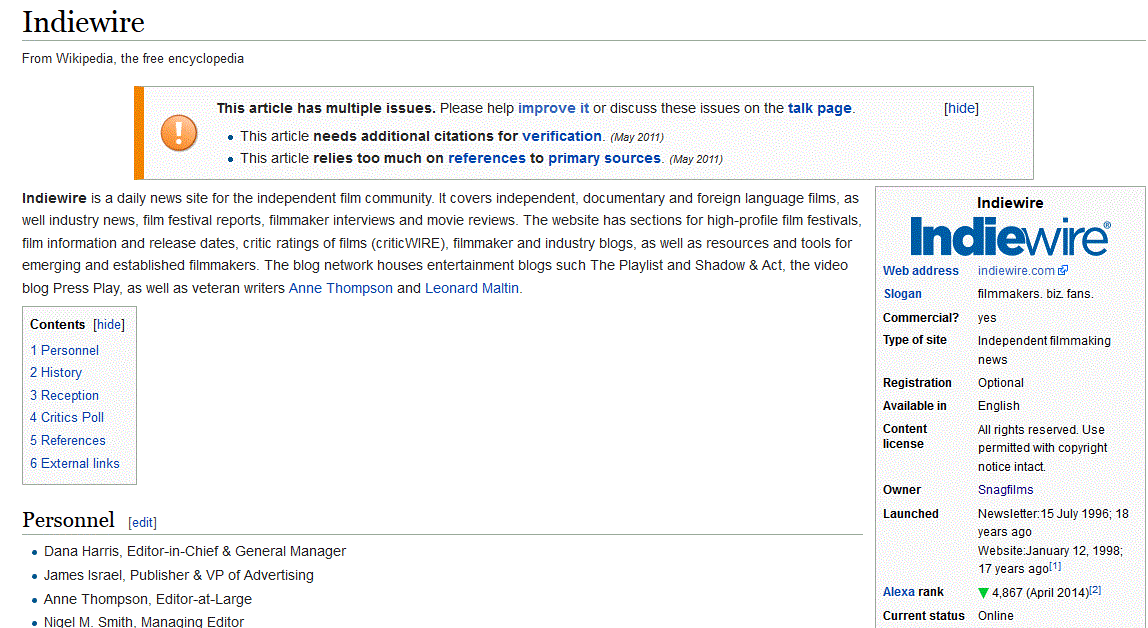Click 'Newsletter:15 July 1996' launch text
1148x628 pixels.
[1044, 514]
